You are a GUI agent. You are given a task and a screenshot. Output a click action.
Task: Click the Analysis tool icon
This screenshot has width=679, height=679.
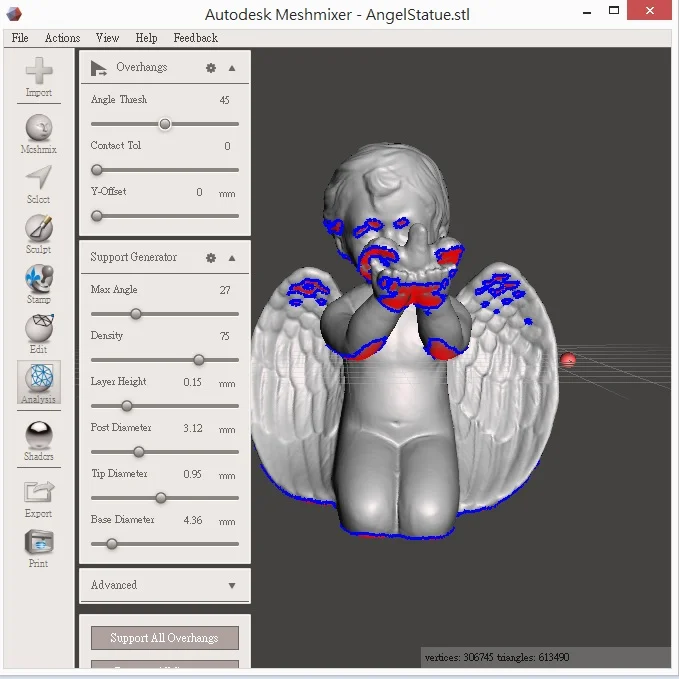39,377
